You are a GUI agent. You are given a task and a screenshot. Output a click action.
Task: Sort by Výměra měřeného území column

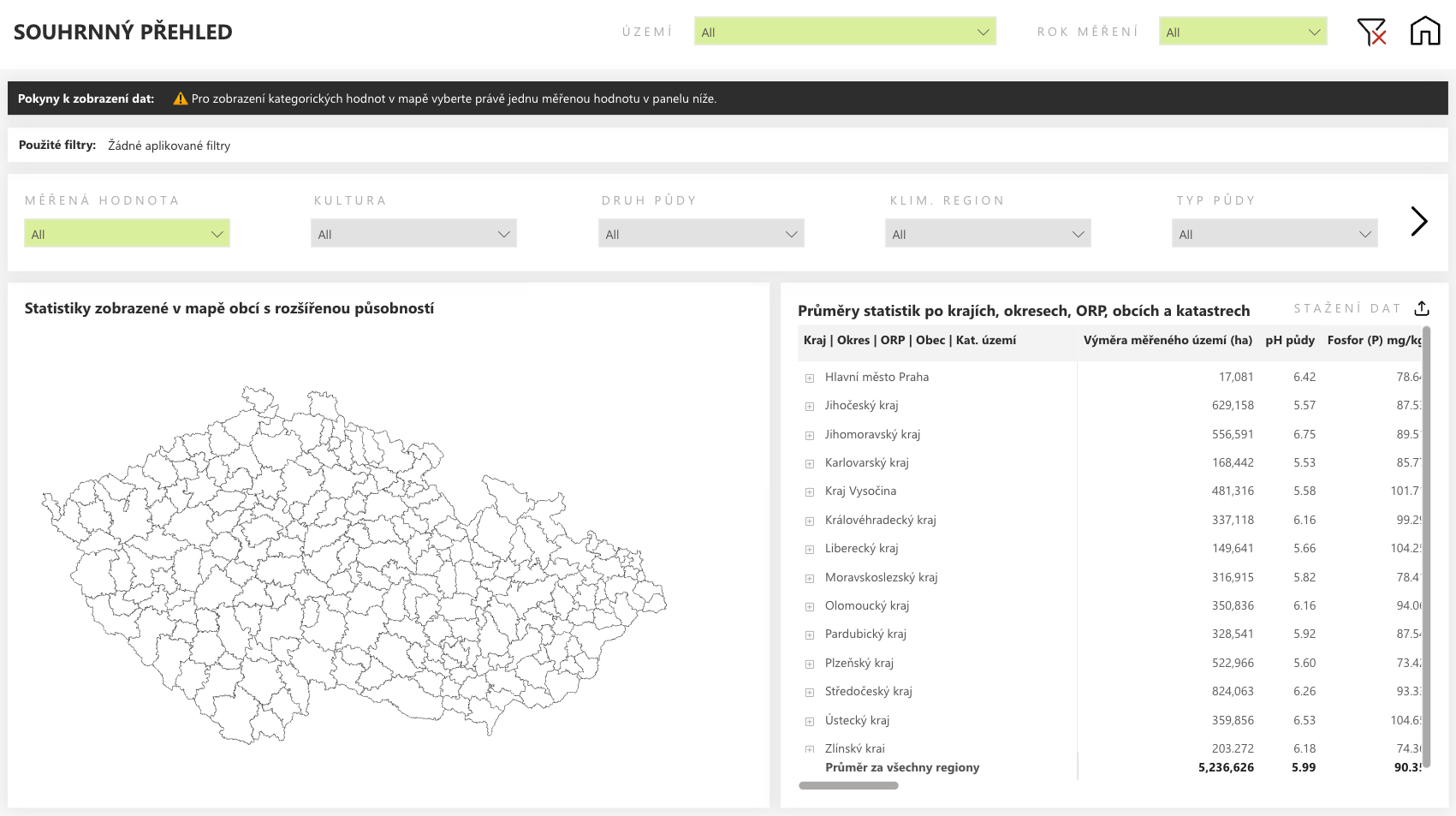tap(1167, 340)
